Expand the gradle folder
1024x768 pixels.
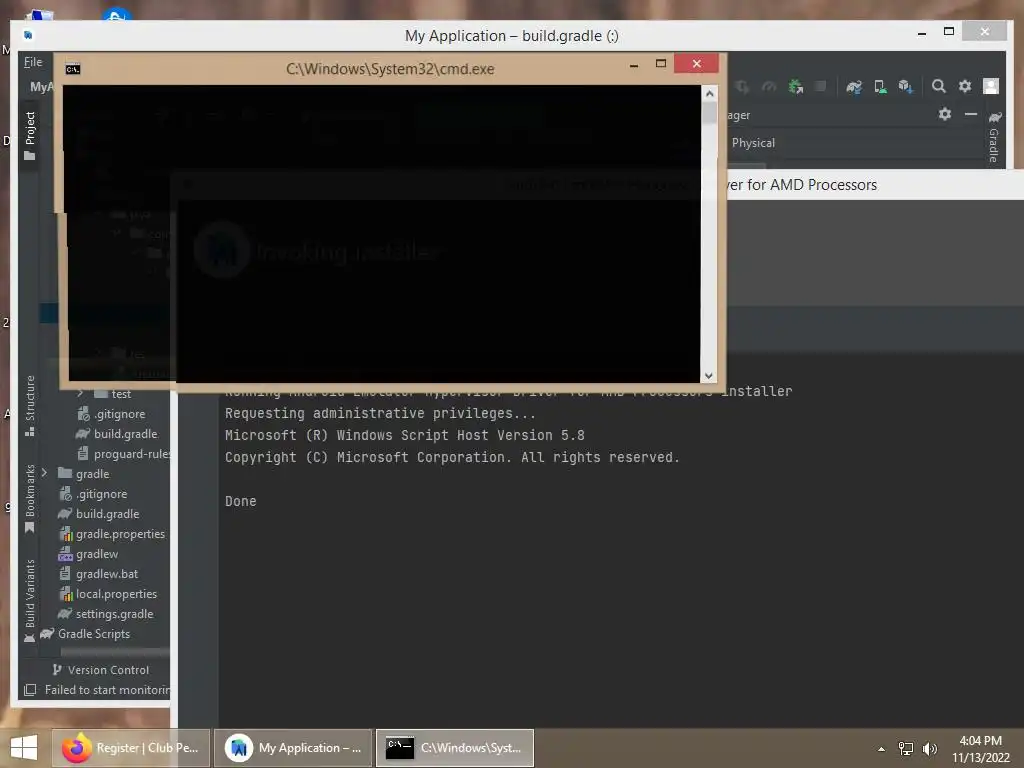tap(44, 473)
